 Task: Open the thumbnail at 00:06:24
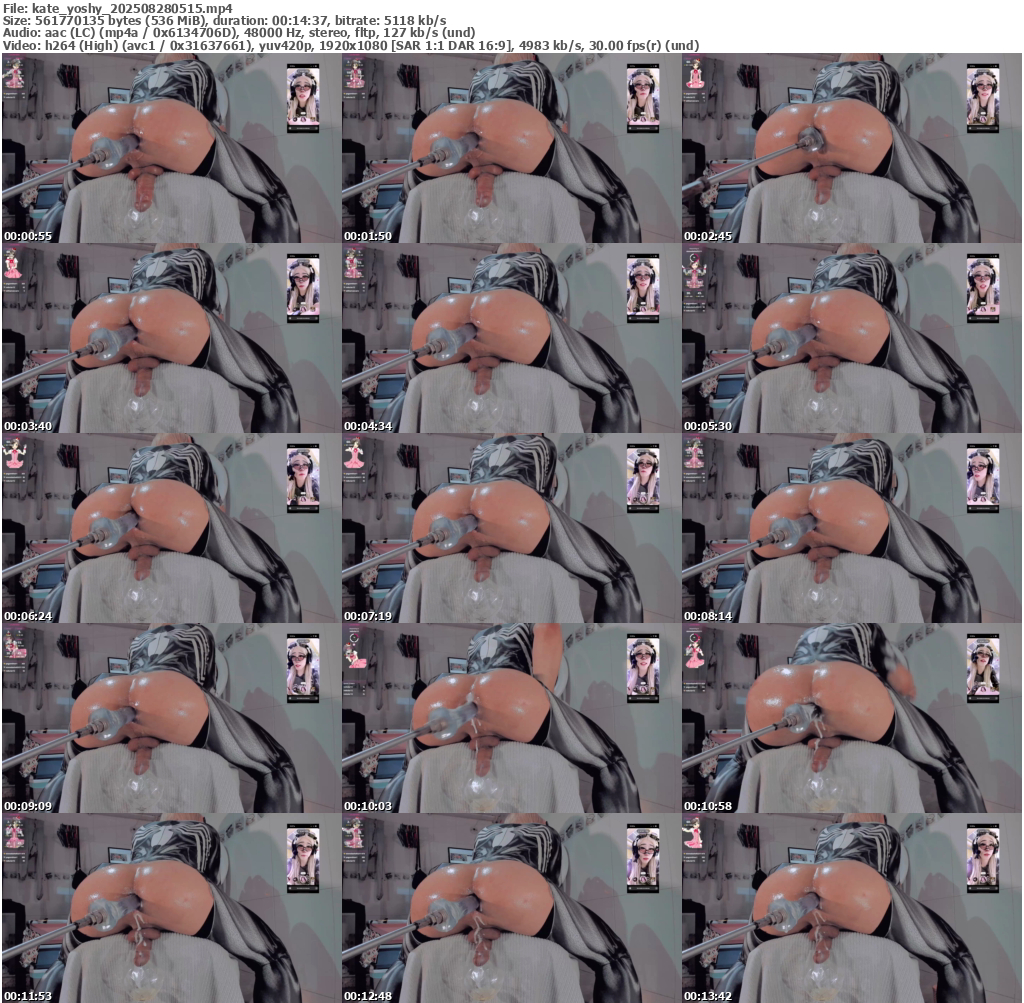tap(171, 529)
